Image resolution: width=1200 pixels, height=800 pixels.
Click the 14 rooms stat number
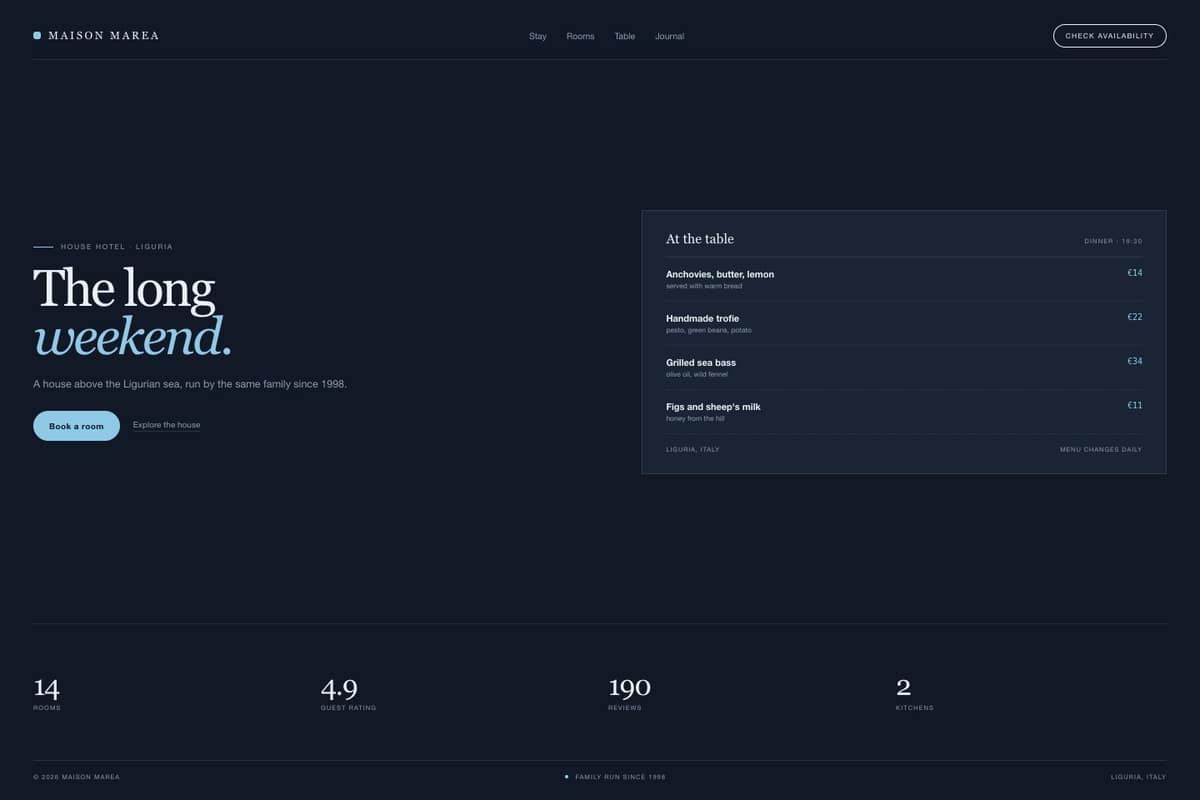[x=46, y=688]
